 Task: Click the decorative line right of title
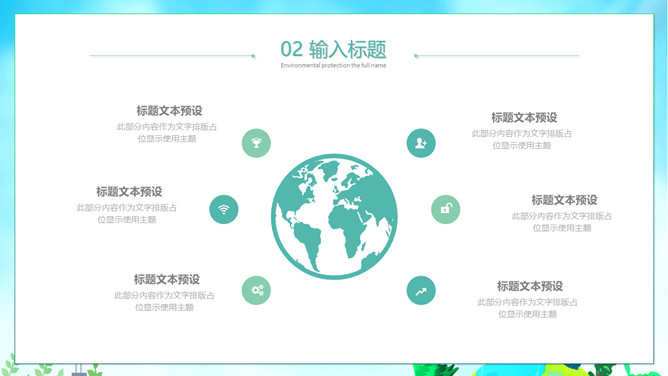tap(497, 55)
